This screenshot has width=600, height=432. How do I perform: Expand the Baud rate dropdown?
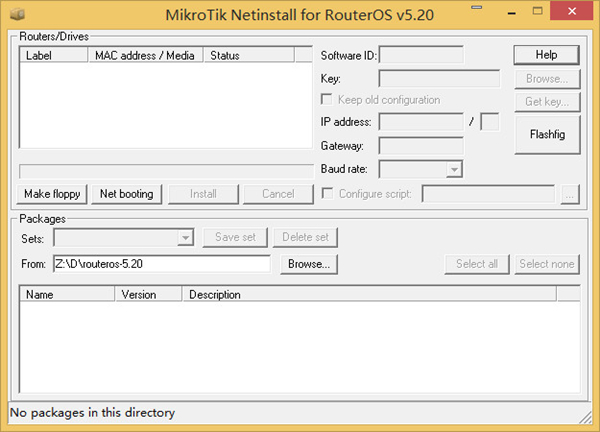pyautogui.click(x=454, y=170)
